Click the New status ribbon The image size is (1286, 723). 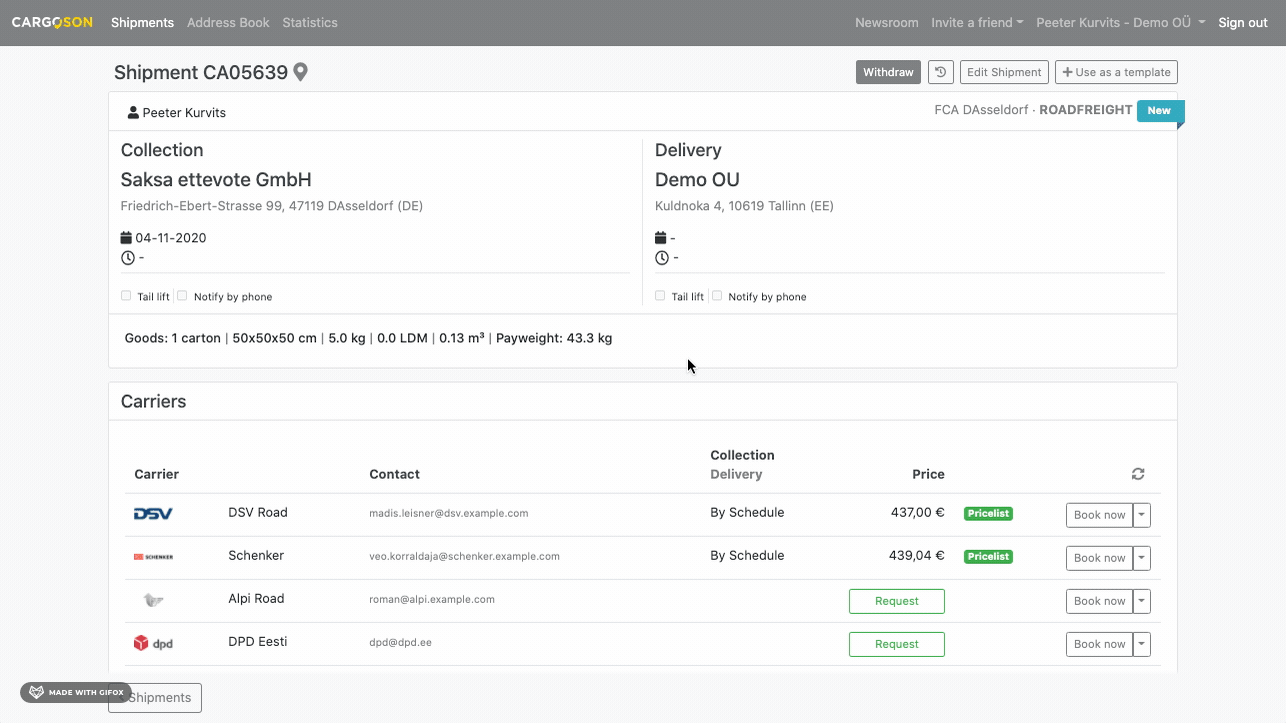[x=1160, y=111]
